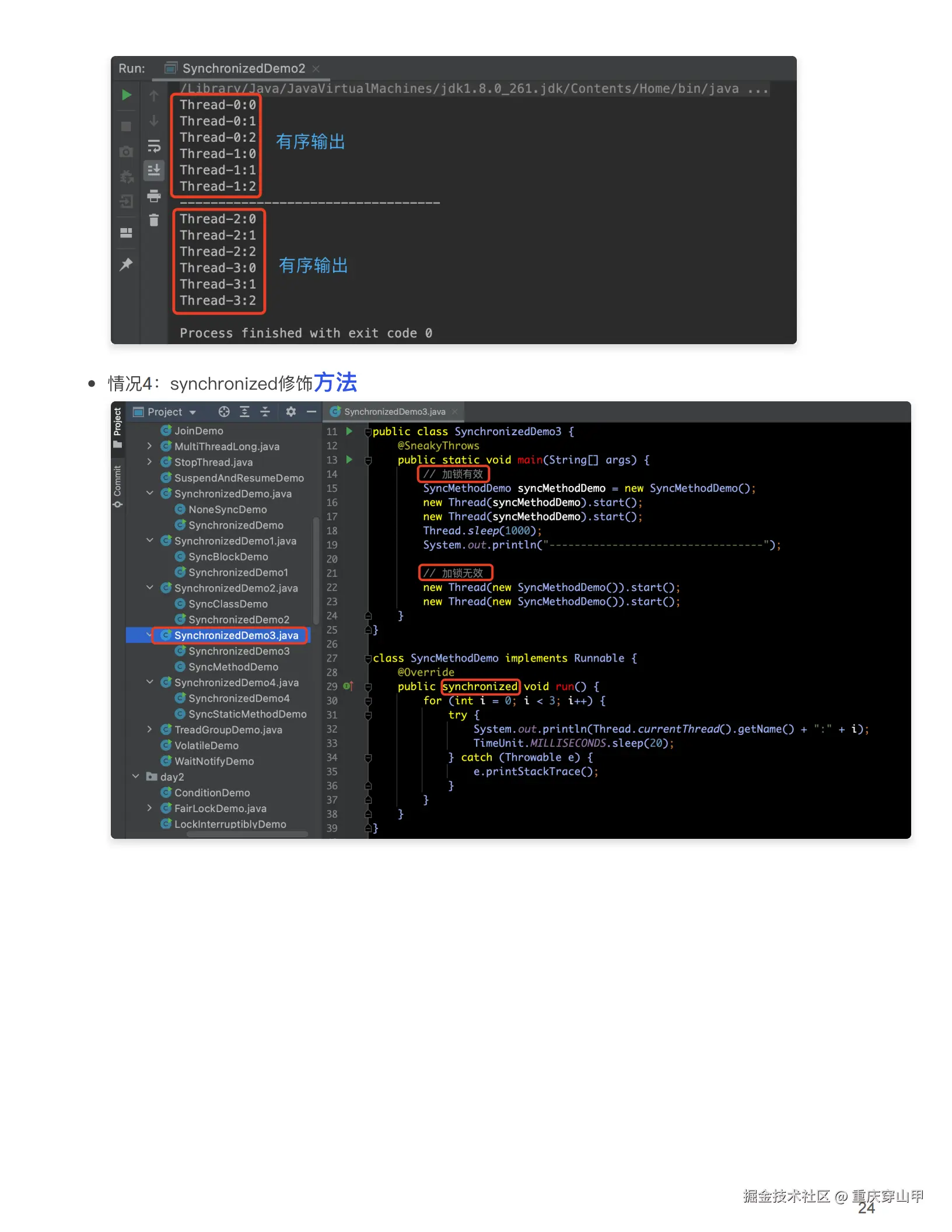The height and width of the screenshot is (1232, 952).
Task: Select VolatileDemo class
Action: point(206,745)
